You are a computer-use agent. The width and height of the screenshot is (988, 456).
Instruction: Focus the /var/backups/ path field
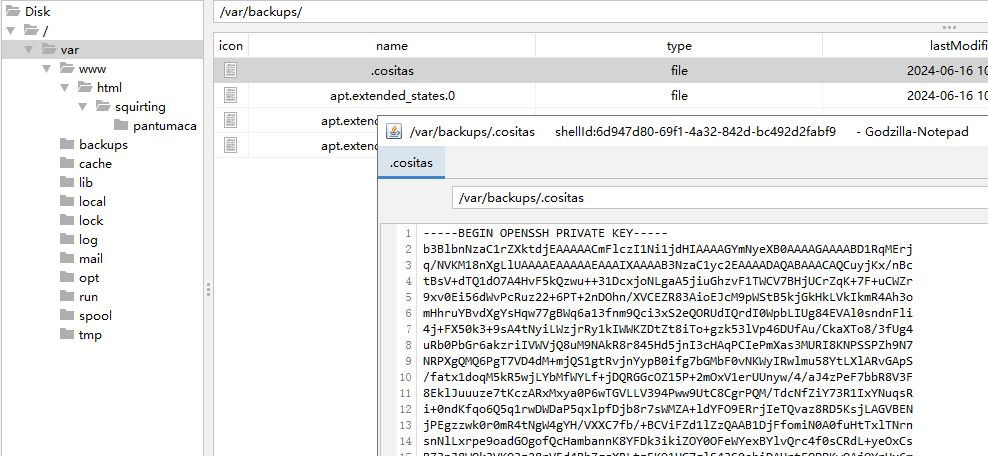pos(600,12)
